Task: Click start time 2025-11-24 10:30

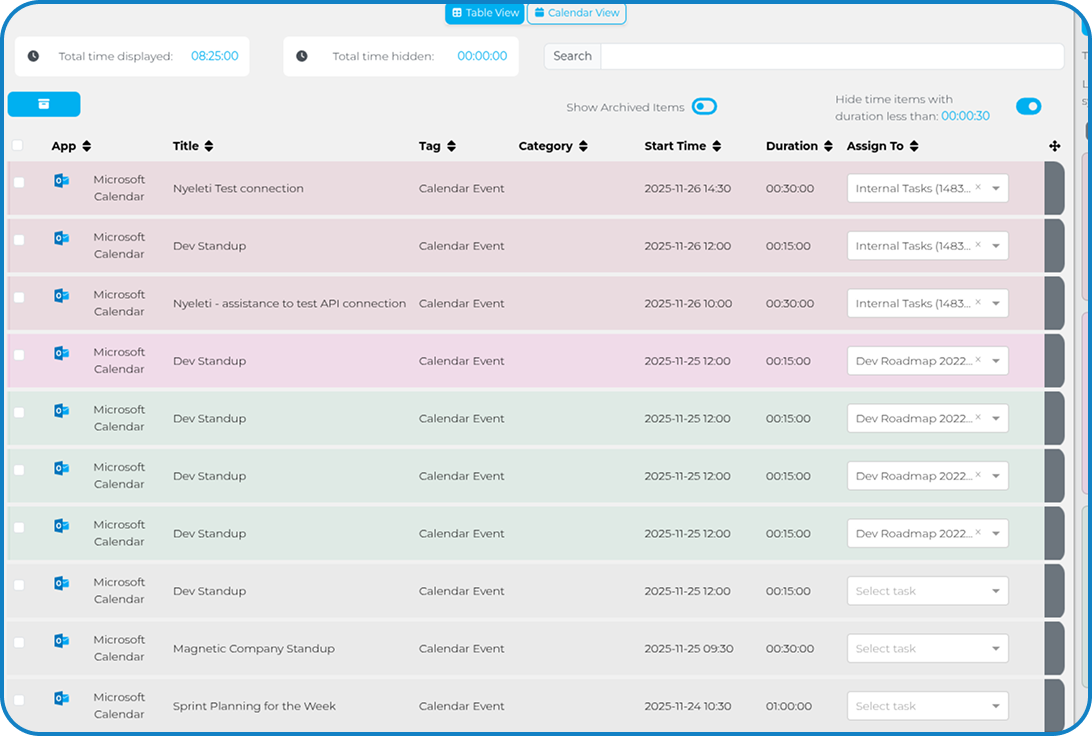Action: pyautogui.click(x=687, y=706)
